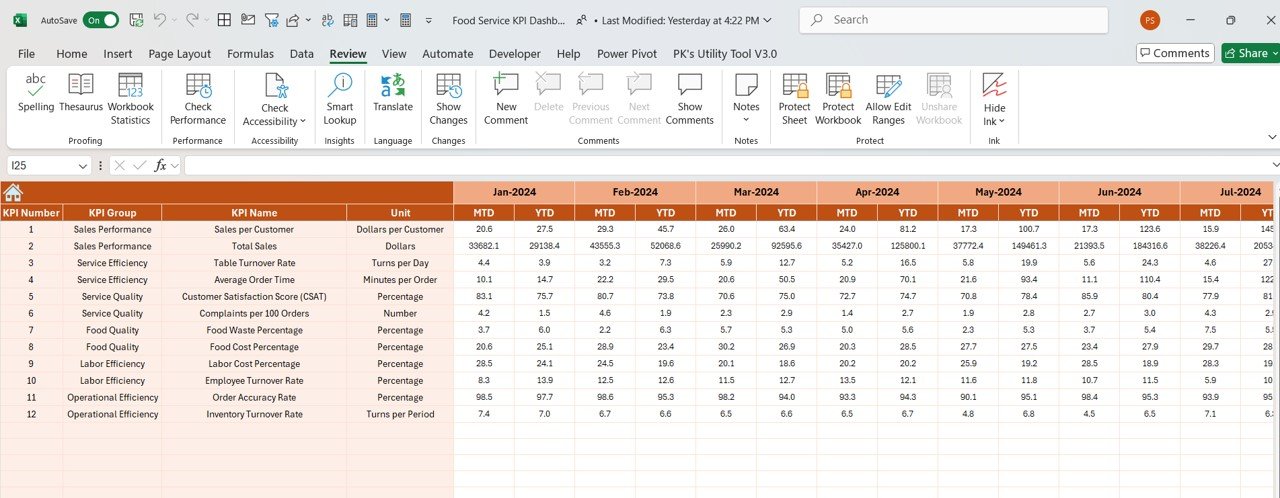The height and width of the screenshot is (498, 1280).
Task: Open the Redo history dropdown arrow
Action: [206, 20]
